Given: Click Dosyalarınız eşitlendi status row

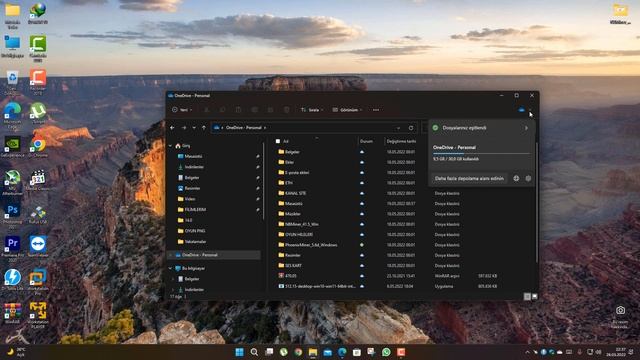Looking at the screenshot, I should 481,128.
